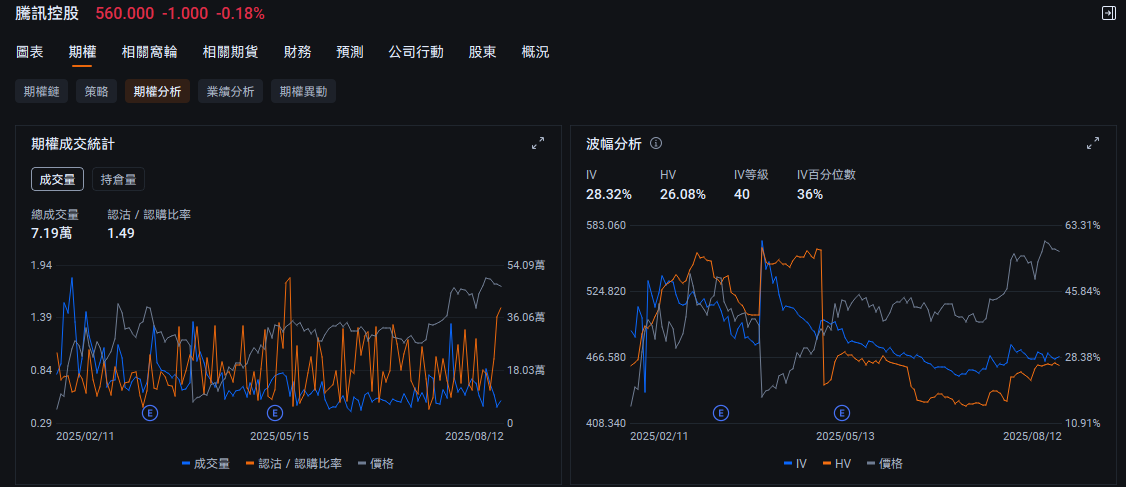The height and width of the screenshot is (487, 1126).
Task: Select the 期權 tab
Action: 83,52
